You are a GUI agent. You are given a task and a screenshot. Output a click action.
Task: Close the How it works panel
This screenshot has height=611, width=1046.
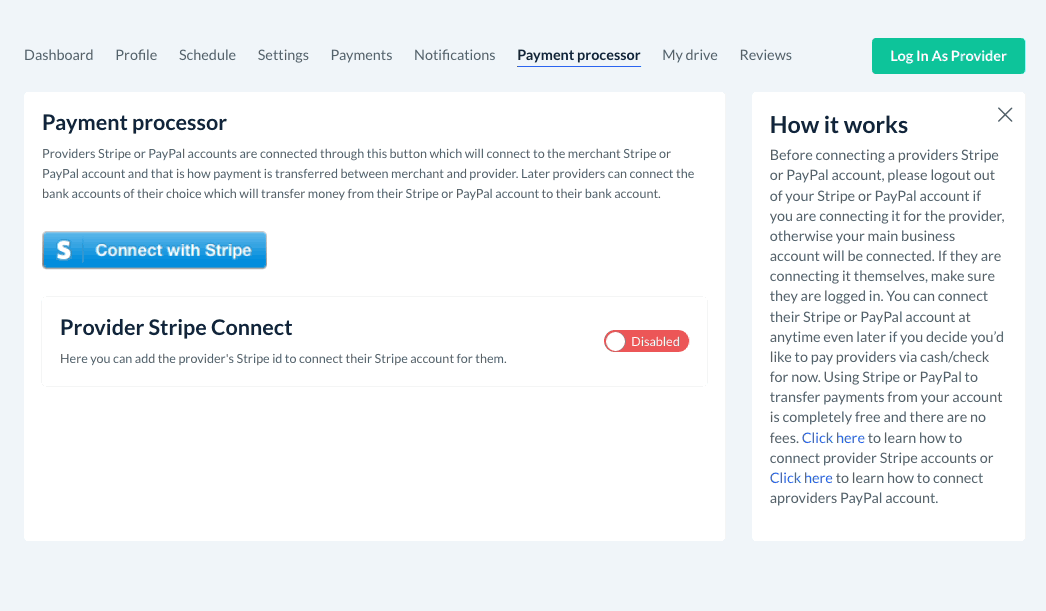pos(1005,115)
